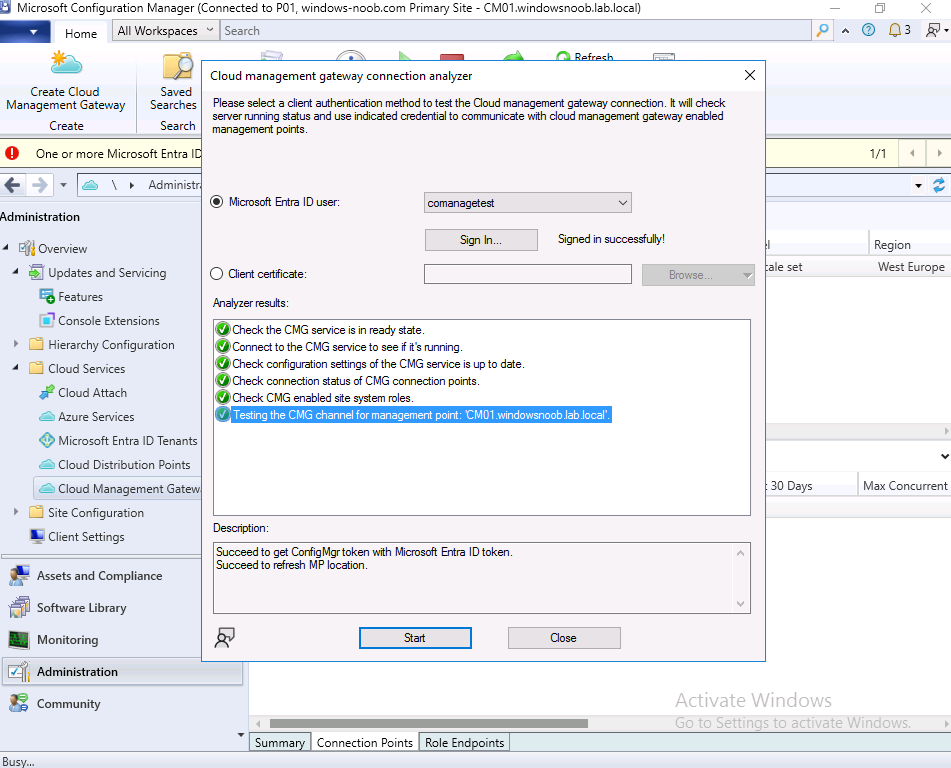The image size is (951, 768).
Task: Click the Description box scroll up arrow
Action: coord(741,553)
